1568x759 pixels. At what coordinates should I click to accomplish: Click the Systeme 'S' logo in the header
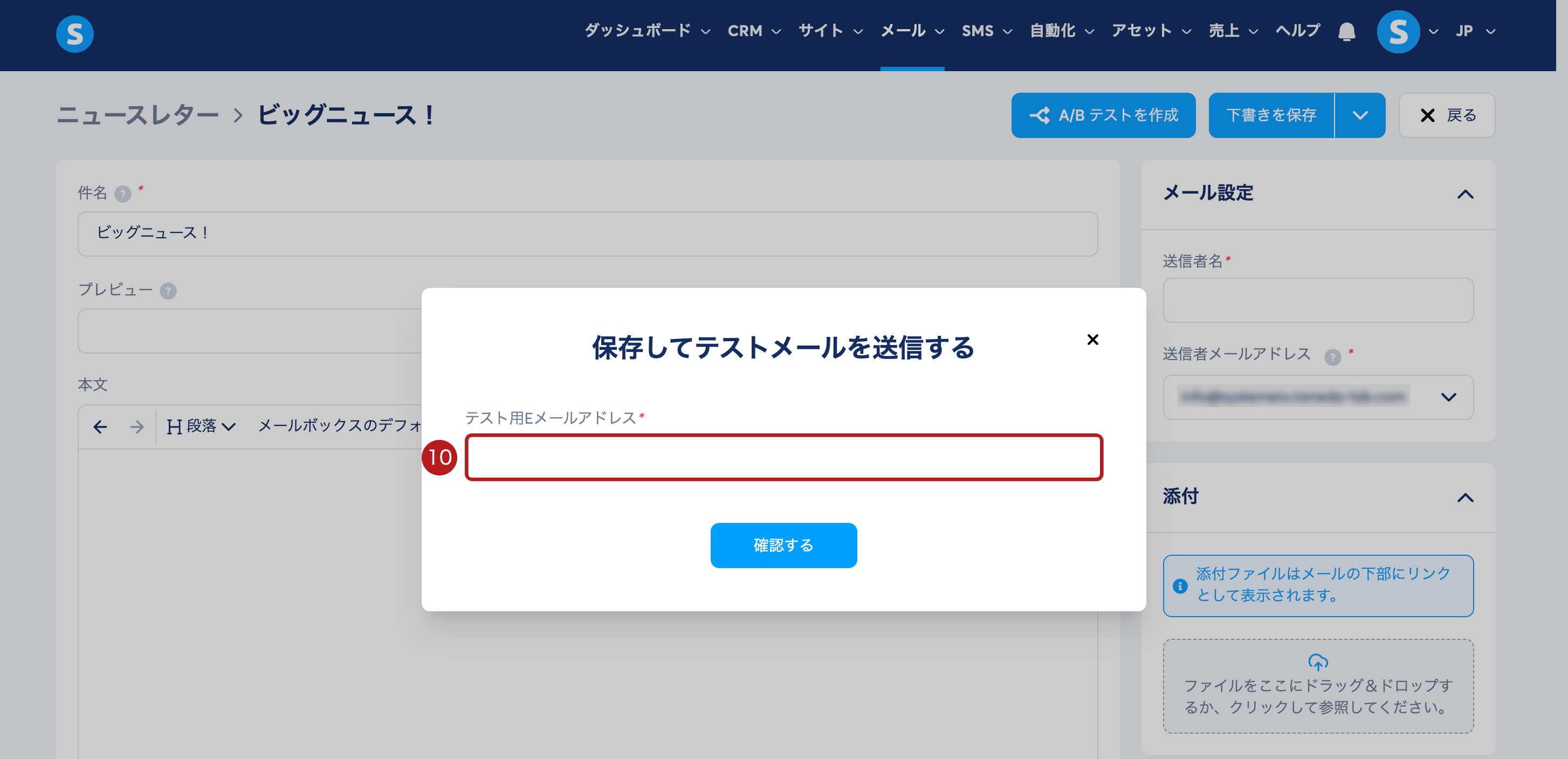74,33
